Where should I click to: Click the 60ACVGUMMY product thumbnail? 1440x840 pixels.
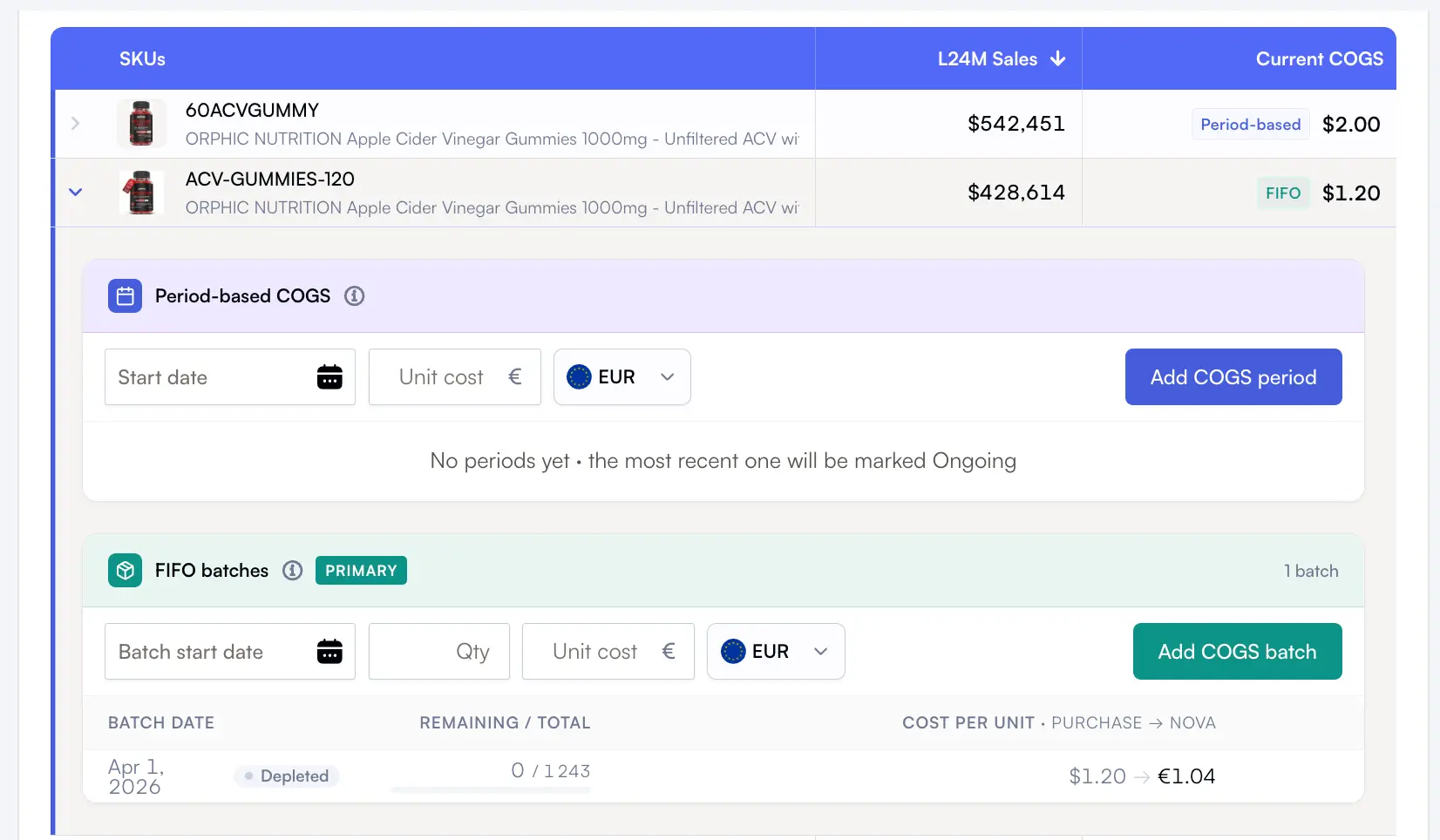coord(141,124)
